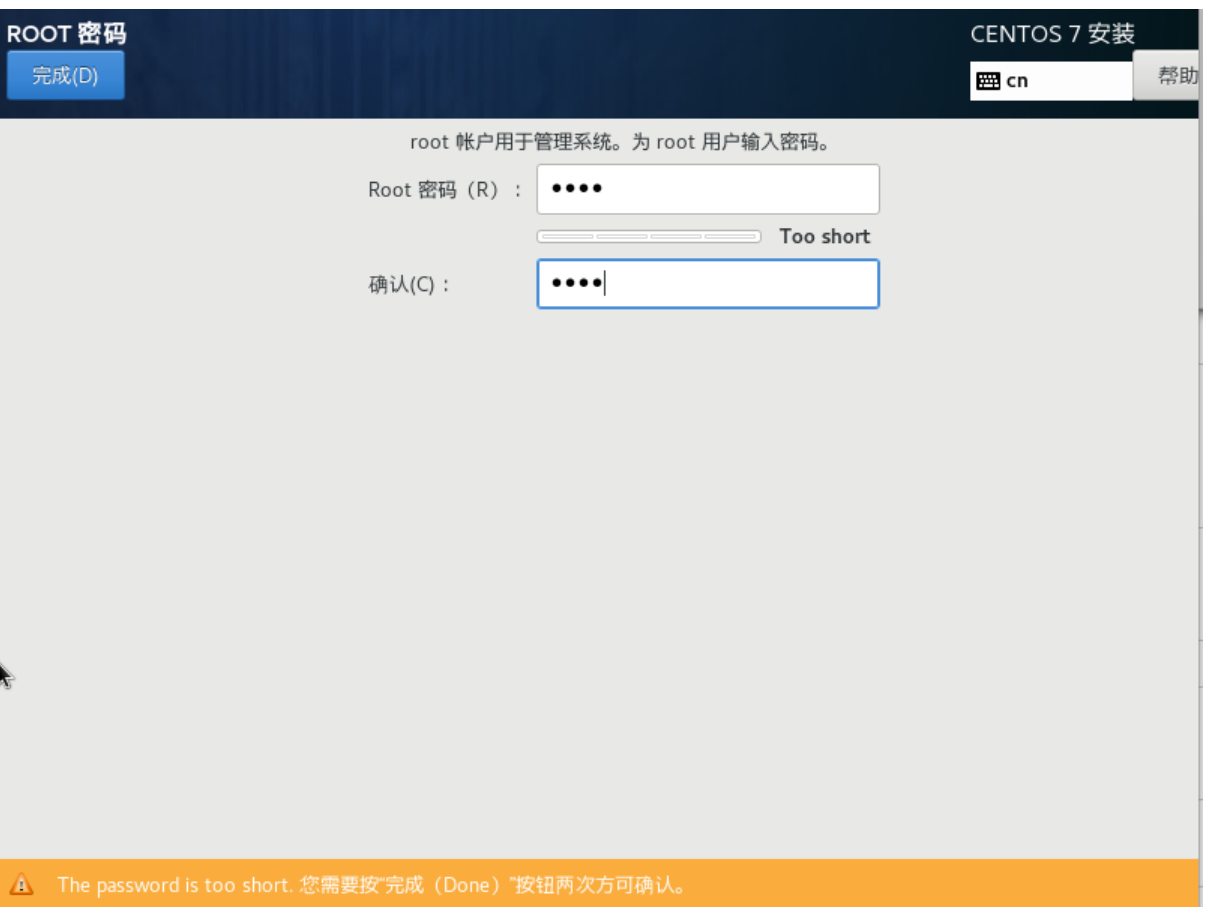Click the CENTOS 7 安装 heading
This screenshot has height=911, width=1206.
[x=1052, y=34]
